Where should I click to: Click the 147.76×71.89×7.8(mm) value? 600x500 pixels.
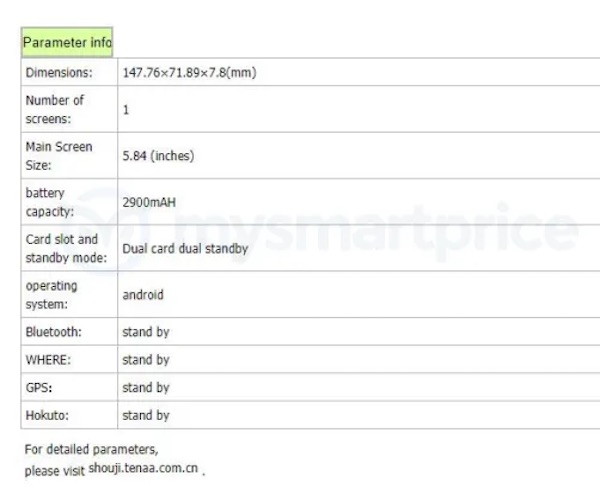(189, 72)
